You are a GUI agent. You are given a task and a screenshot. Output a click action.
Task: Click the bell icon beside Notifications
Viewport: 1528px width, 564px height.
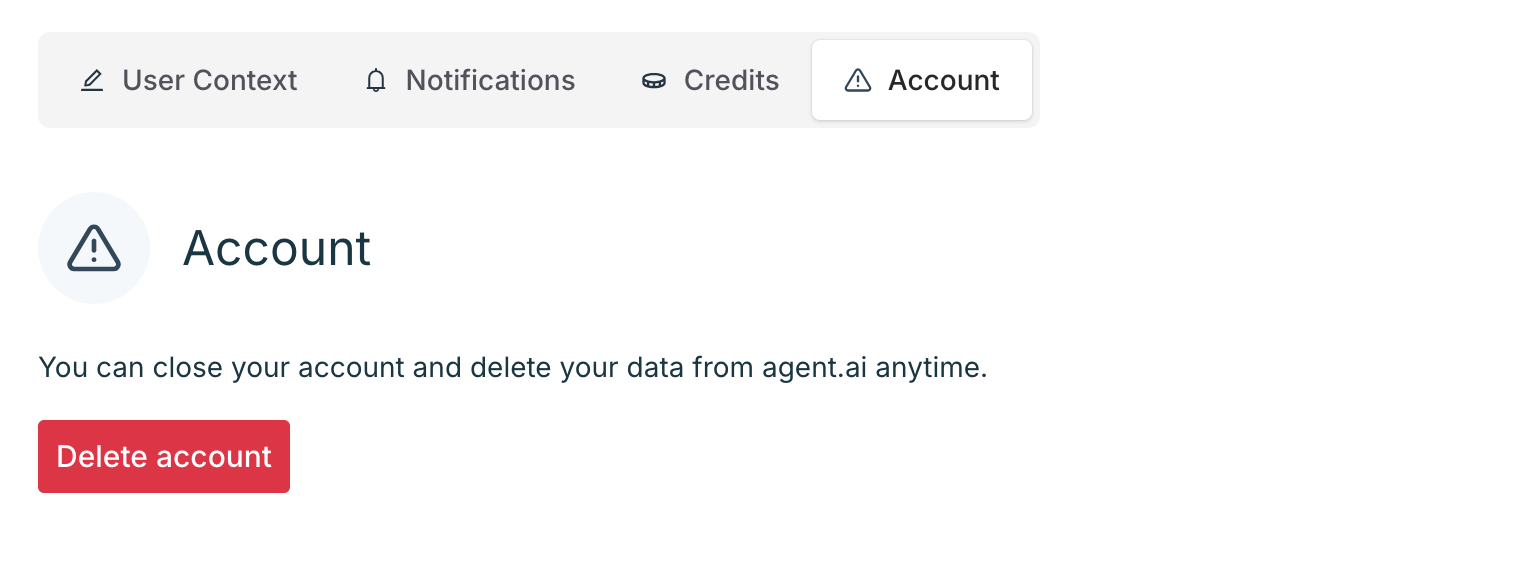coord(376,81)
